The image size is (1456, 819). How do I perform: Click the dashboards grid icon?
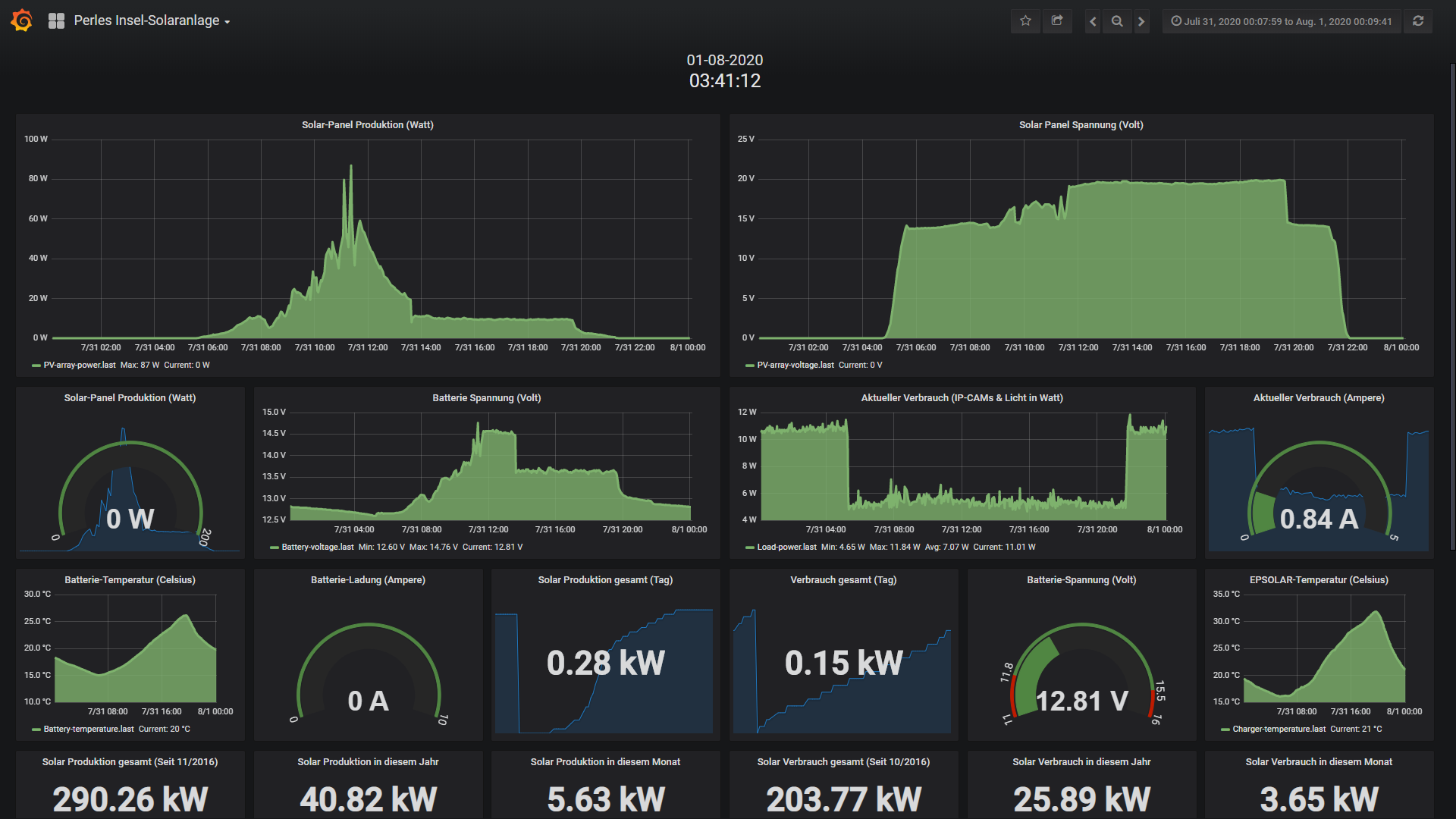[56, 20]
